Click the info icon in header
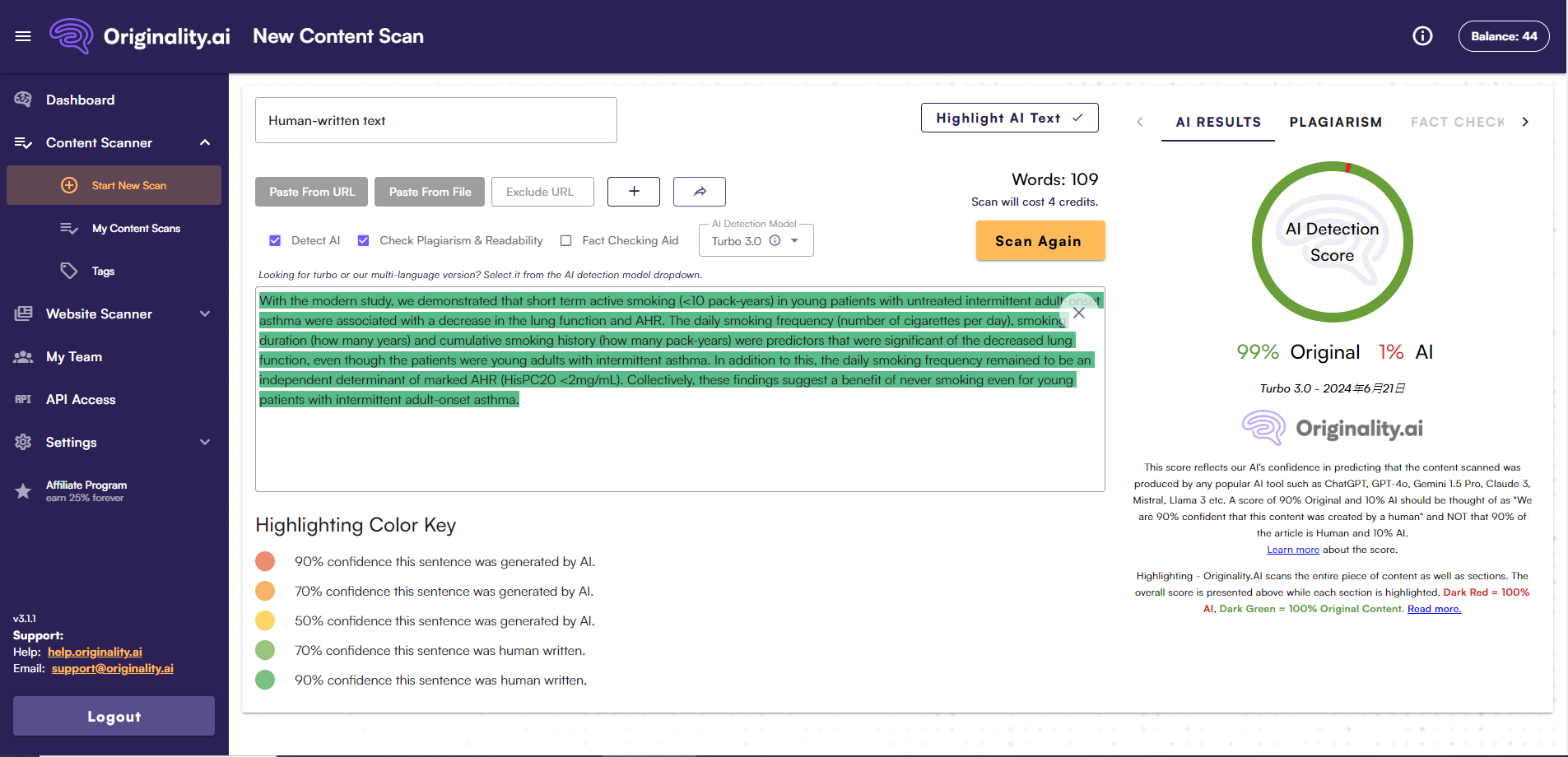 point(1422,36)
